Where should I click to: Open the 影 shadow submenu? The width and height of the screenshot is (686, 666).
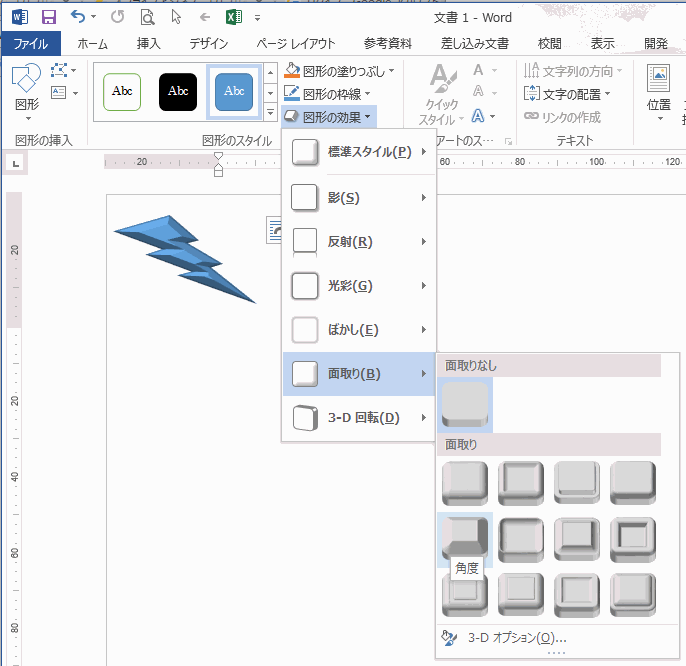(359, 198)
